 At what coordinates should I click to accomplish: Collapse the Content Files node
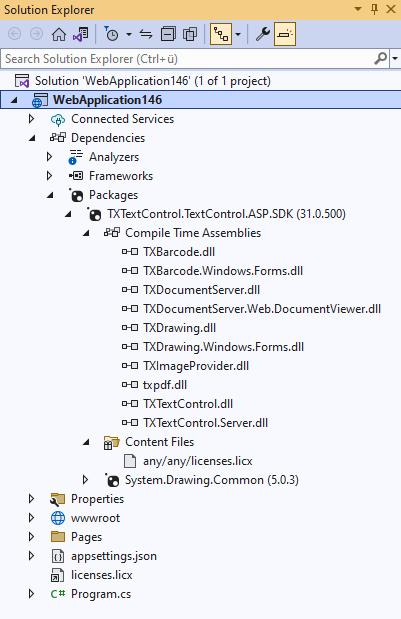[86, 442]
